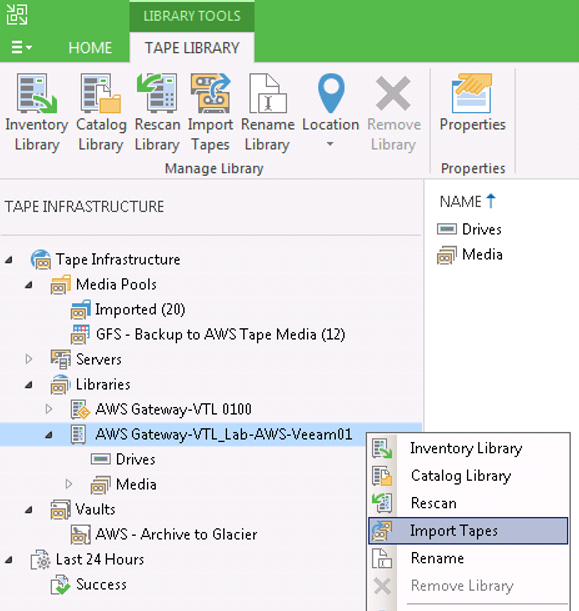
Task: Click the Rescan Library ribbon icon
Action: point(157,93)
